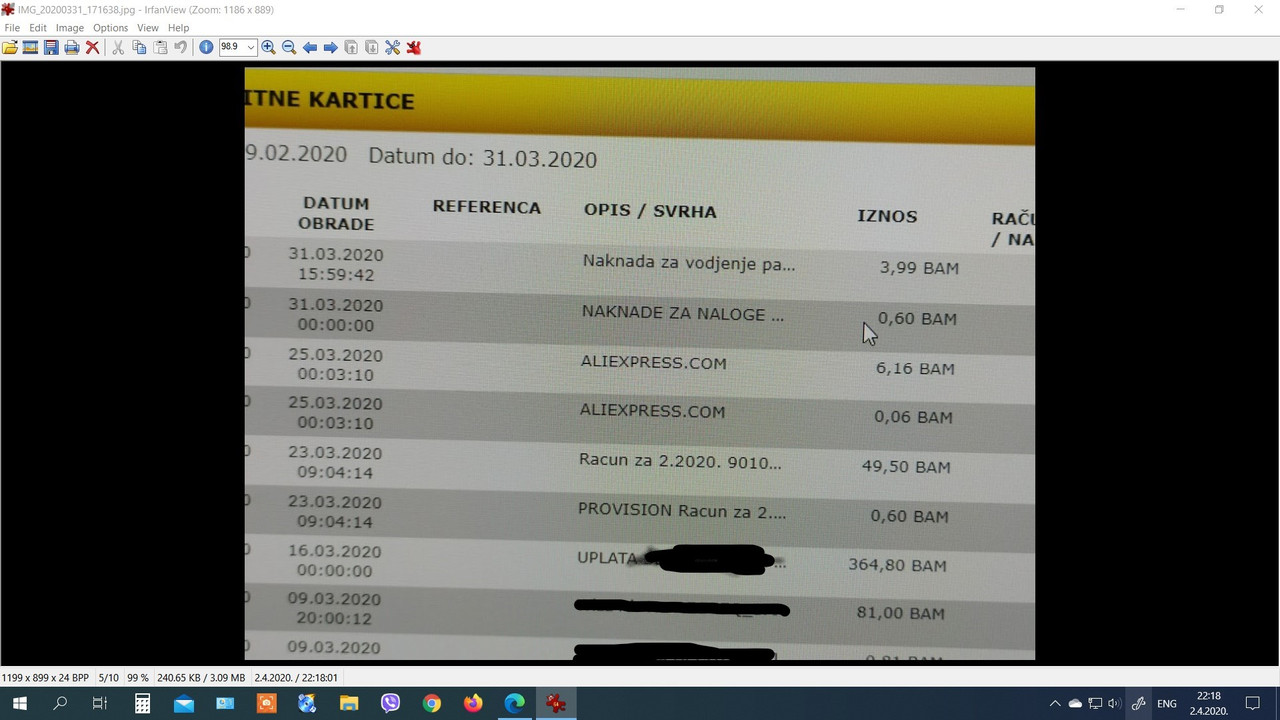This screenshot has height=720, width=1280.
Task: Click the Zoom Out magnifier icon
Action: [x=289, y=47]
